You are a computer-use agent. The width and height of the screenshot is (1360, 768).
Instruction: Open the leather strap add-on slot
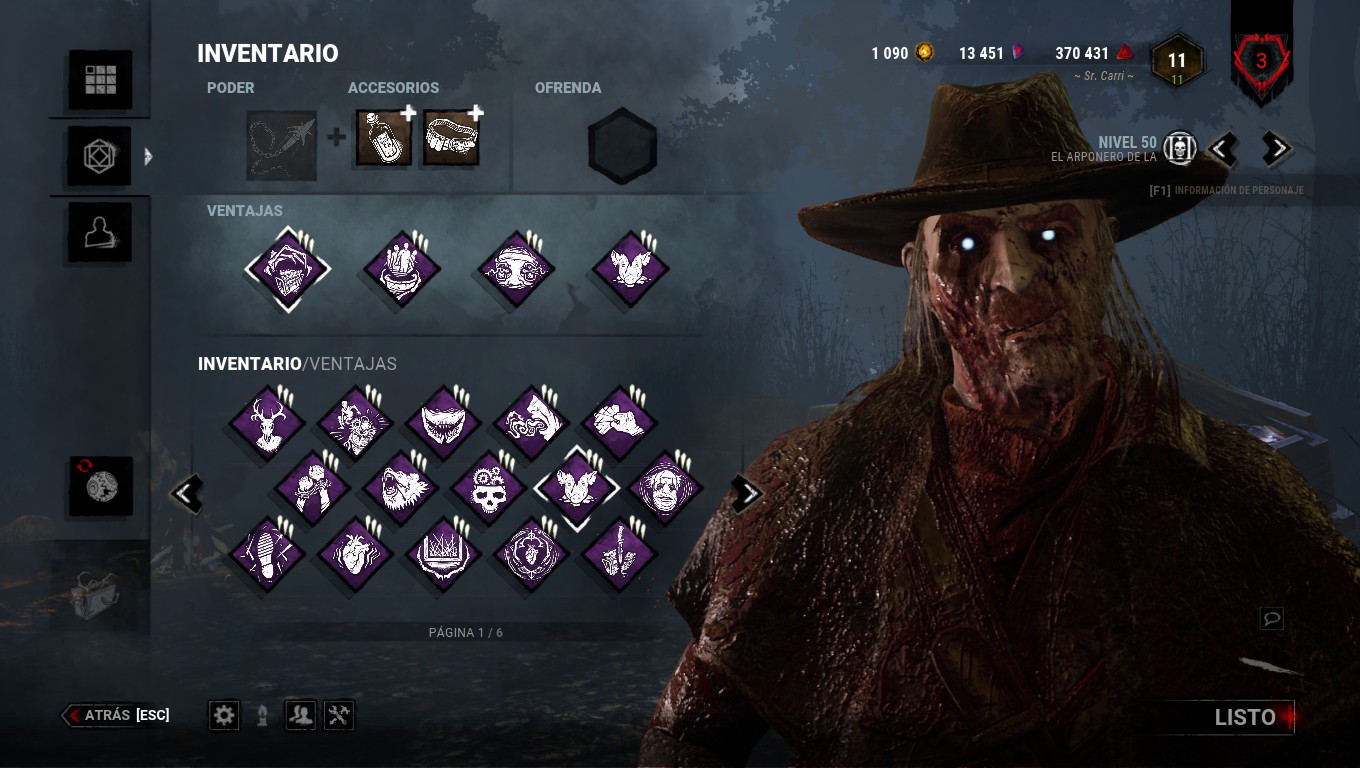coord(451,139)
